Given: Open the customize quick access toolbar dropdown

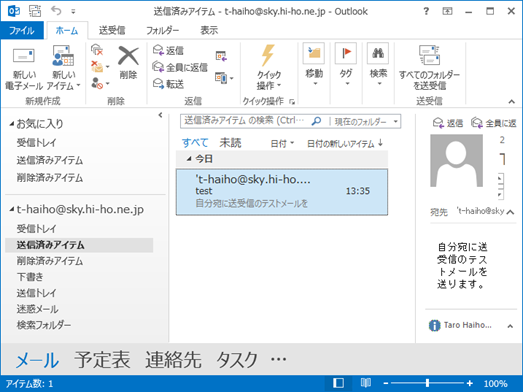Looking at the screenshot, I should [x=73, y=12].
